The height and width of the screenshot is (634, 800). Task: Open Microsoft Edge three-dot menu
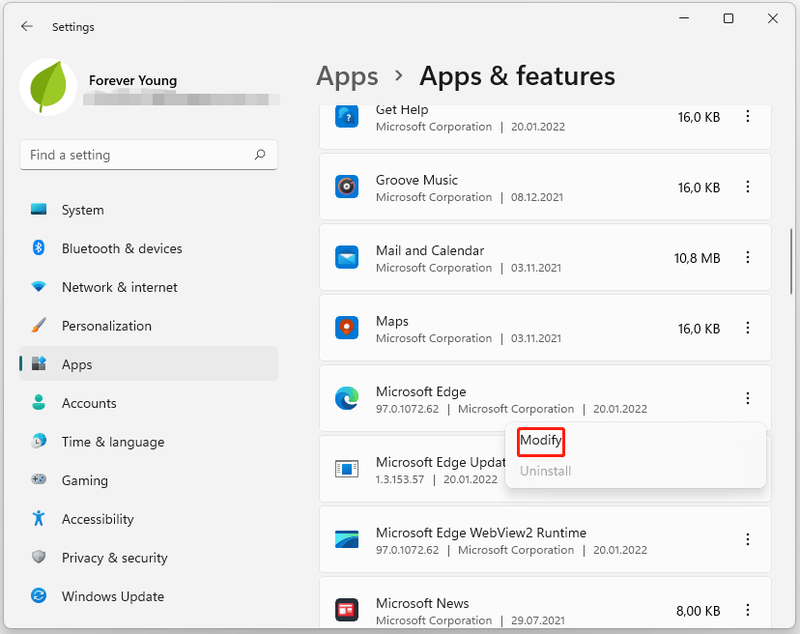(747, 398)
